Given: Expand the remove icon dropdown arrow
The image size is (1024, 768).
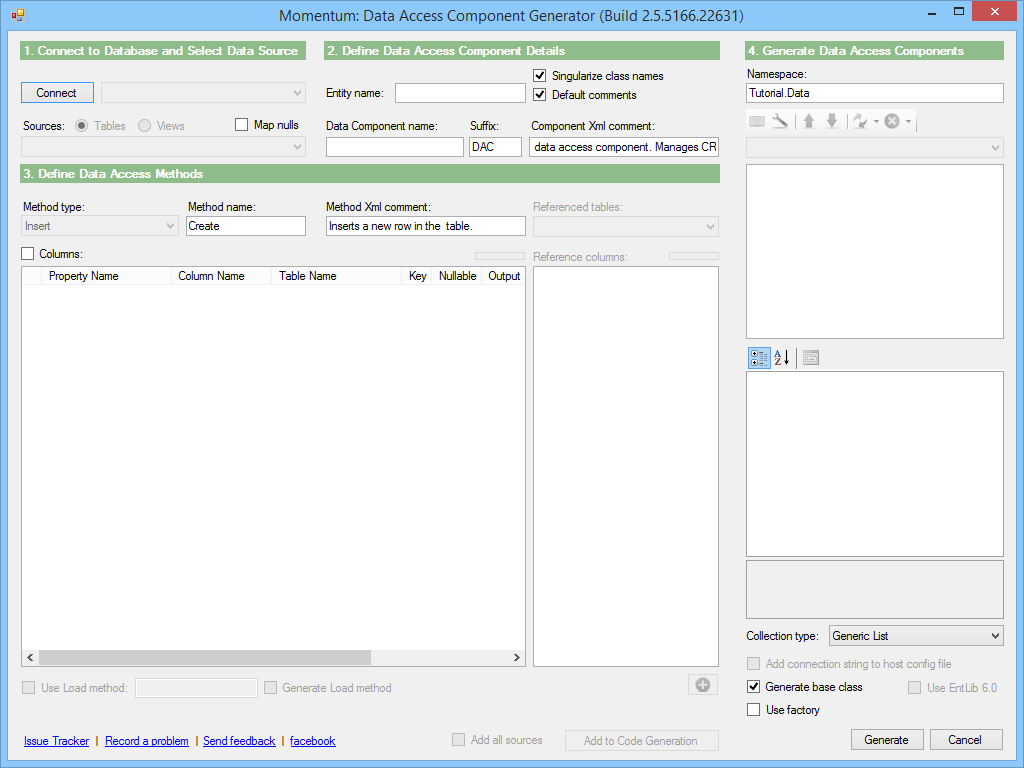Looking at the screenshot, I should (x=908, y=121).
